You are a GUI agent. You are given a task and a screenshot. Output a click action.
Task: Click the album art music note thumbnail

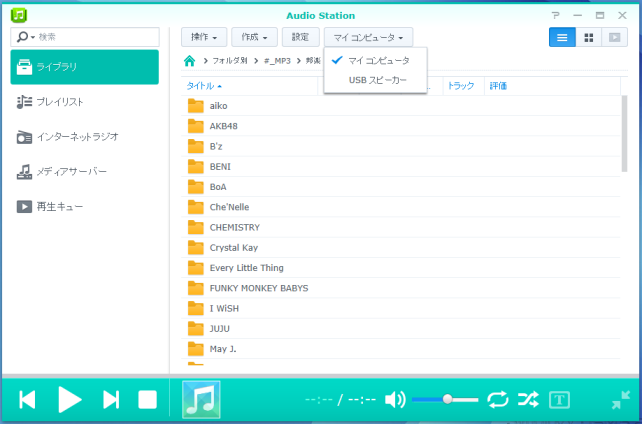tap(201, 399)
